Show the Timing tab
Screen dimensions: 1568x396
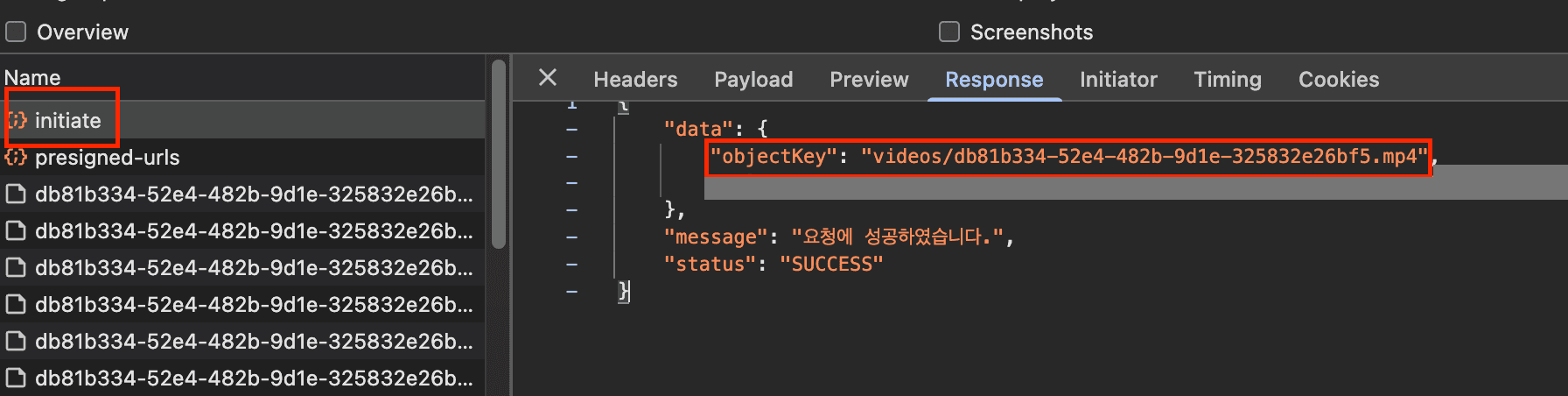1228,80
